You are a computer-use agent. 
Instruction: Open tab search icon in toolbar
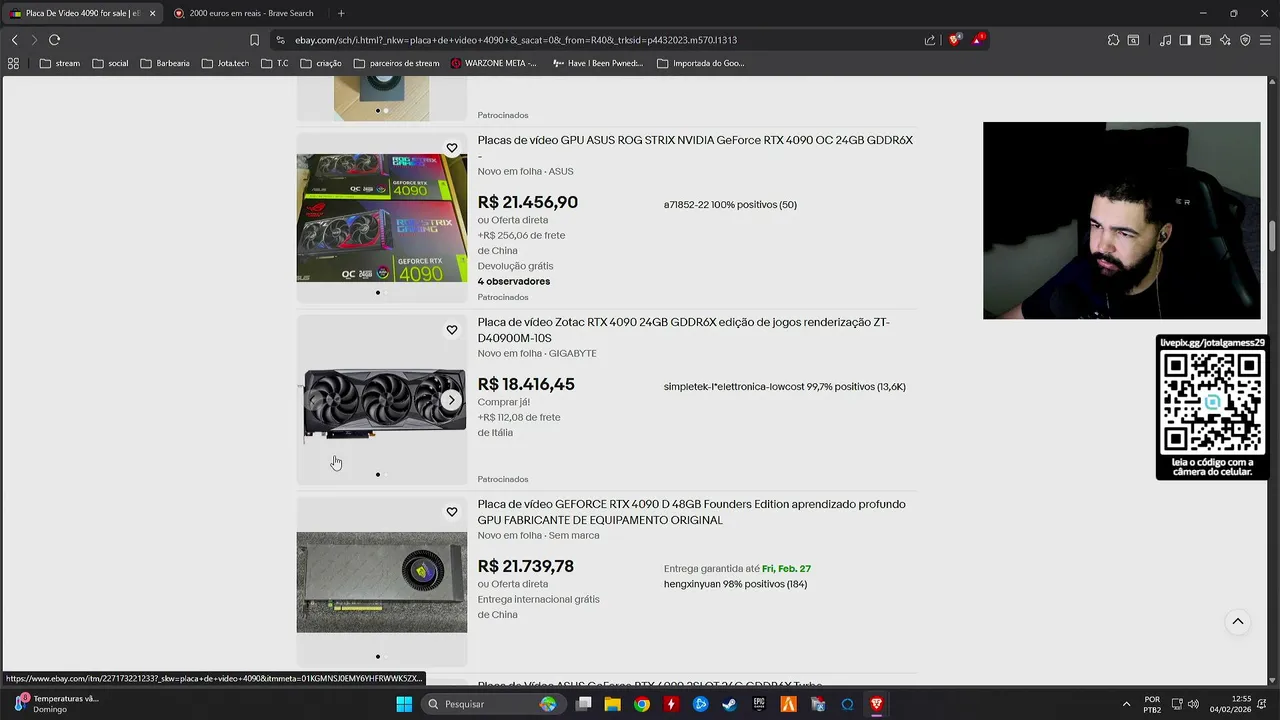click(1133, 40)
